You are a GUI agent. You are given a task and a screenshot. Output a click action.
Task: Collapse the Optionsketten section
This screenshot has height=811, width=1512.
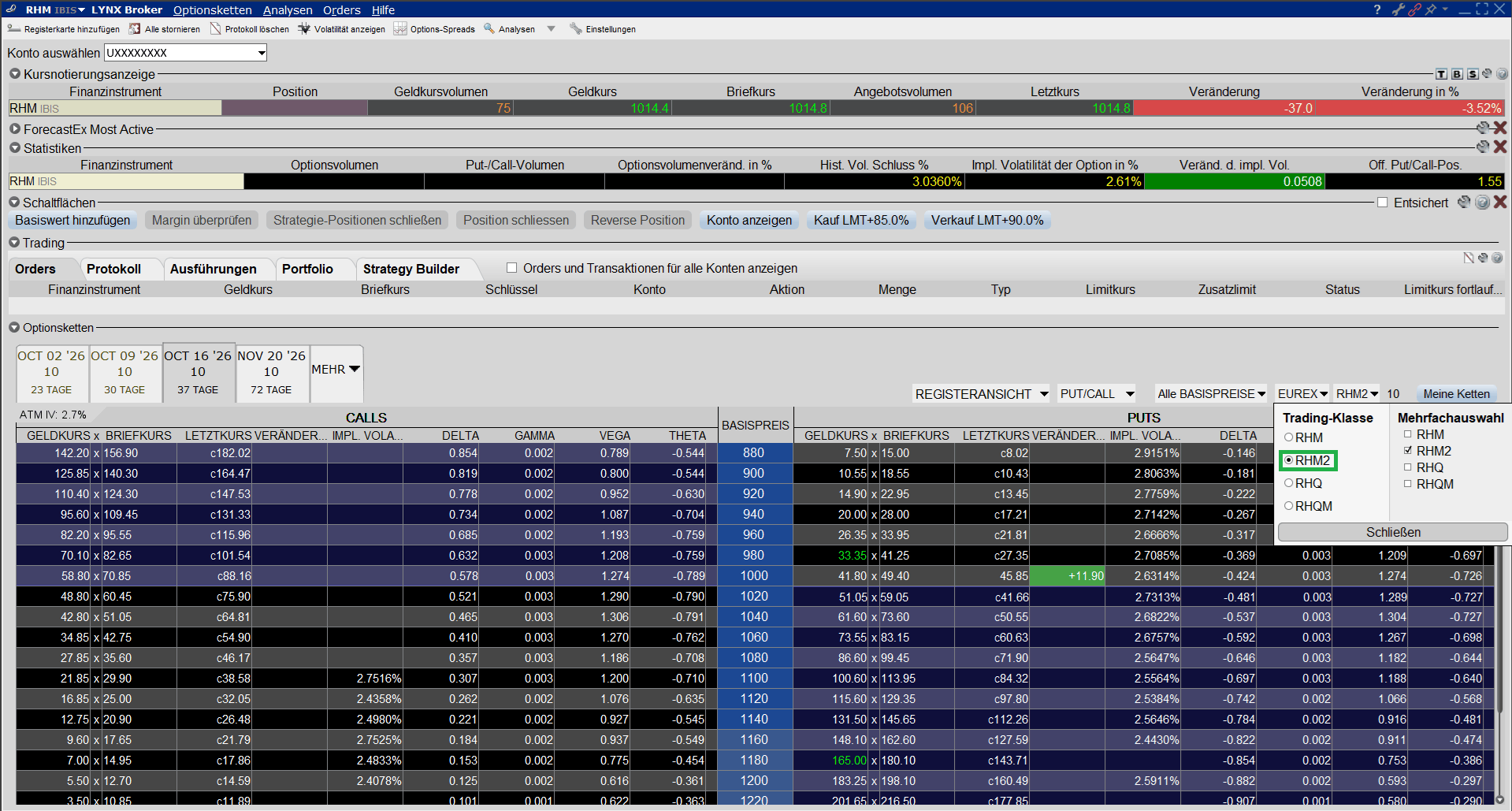pyautogui.click(x=14, y=327)
